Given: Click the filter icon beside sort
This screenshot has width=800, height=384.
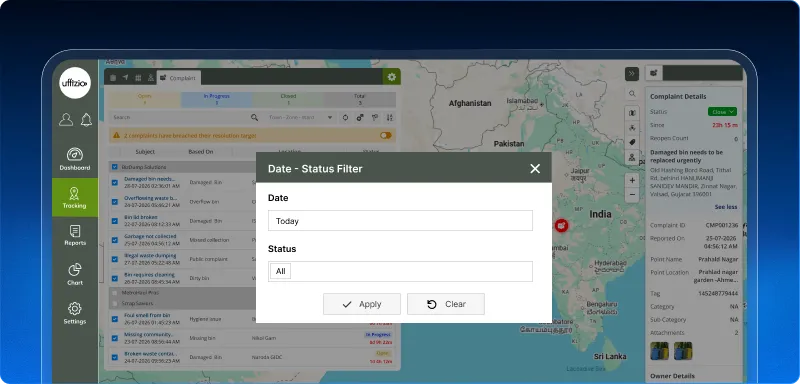Looking at the screenshot, I should coord(375,118).
